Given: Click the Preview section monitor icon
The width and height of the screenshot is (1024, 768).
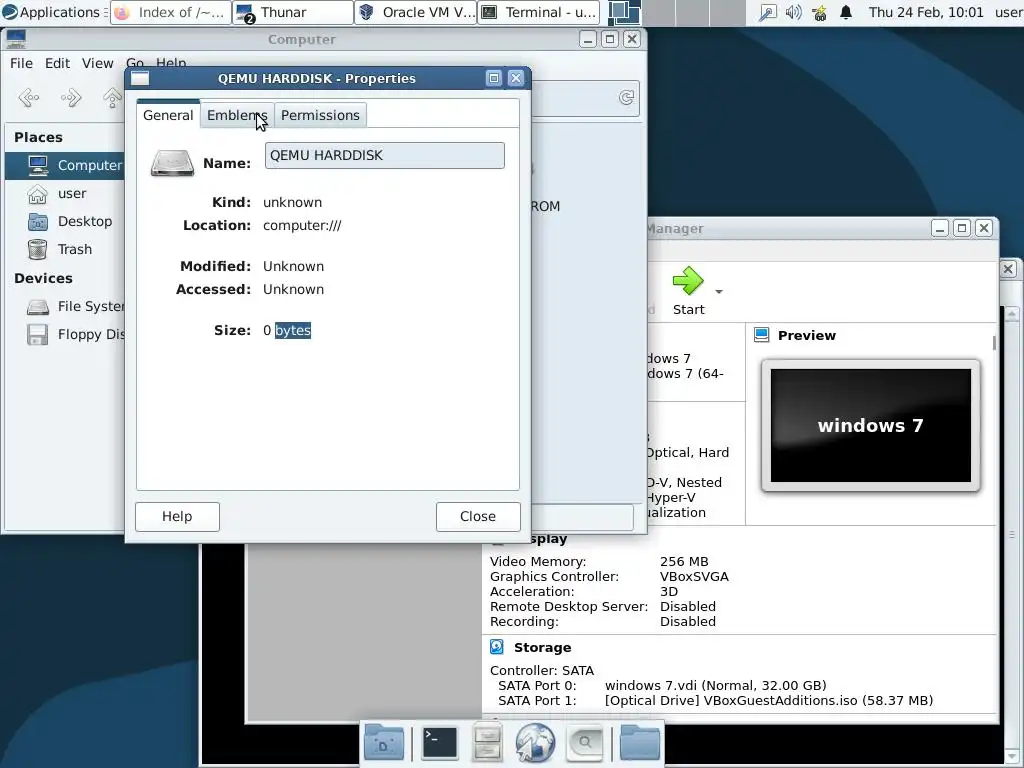Looking at the screenshot, I should pos(761,336).
